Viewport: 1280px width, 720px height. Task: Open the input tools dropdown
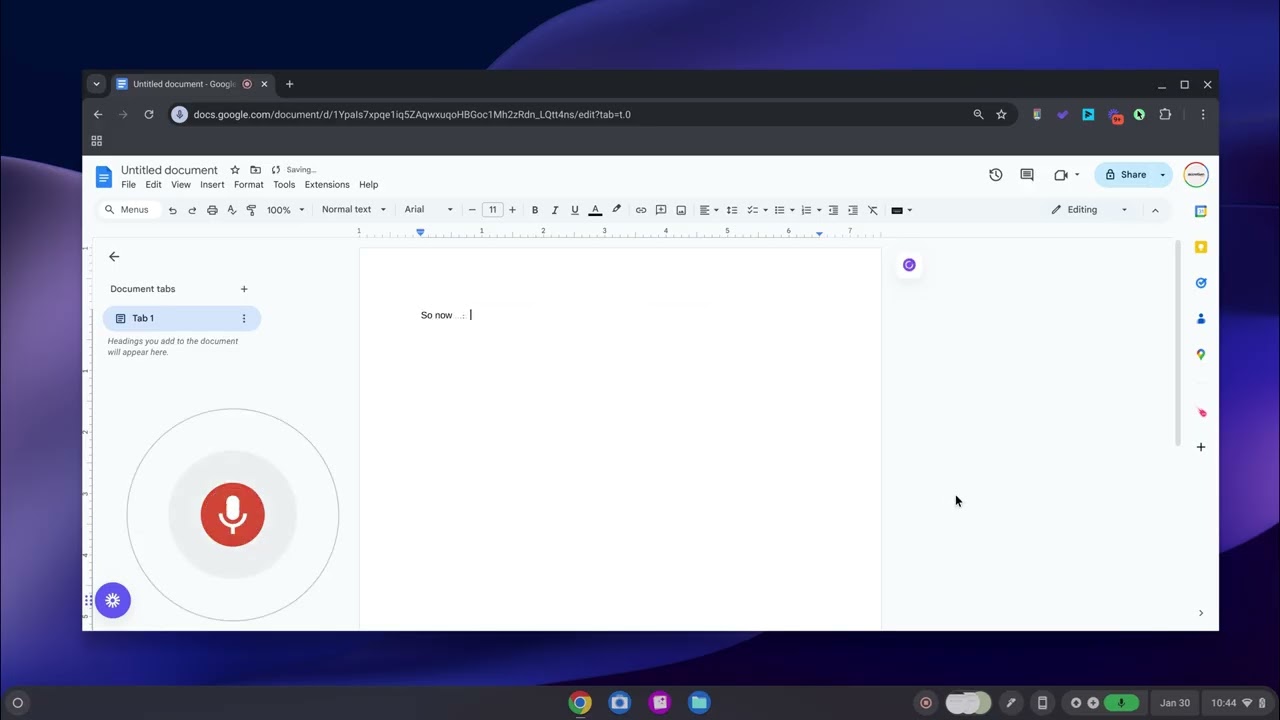pyautogui.click(x=901, y=210)
